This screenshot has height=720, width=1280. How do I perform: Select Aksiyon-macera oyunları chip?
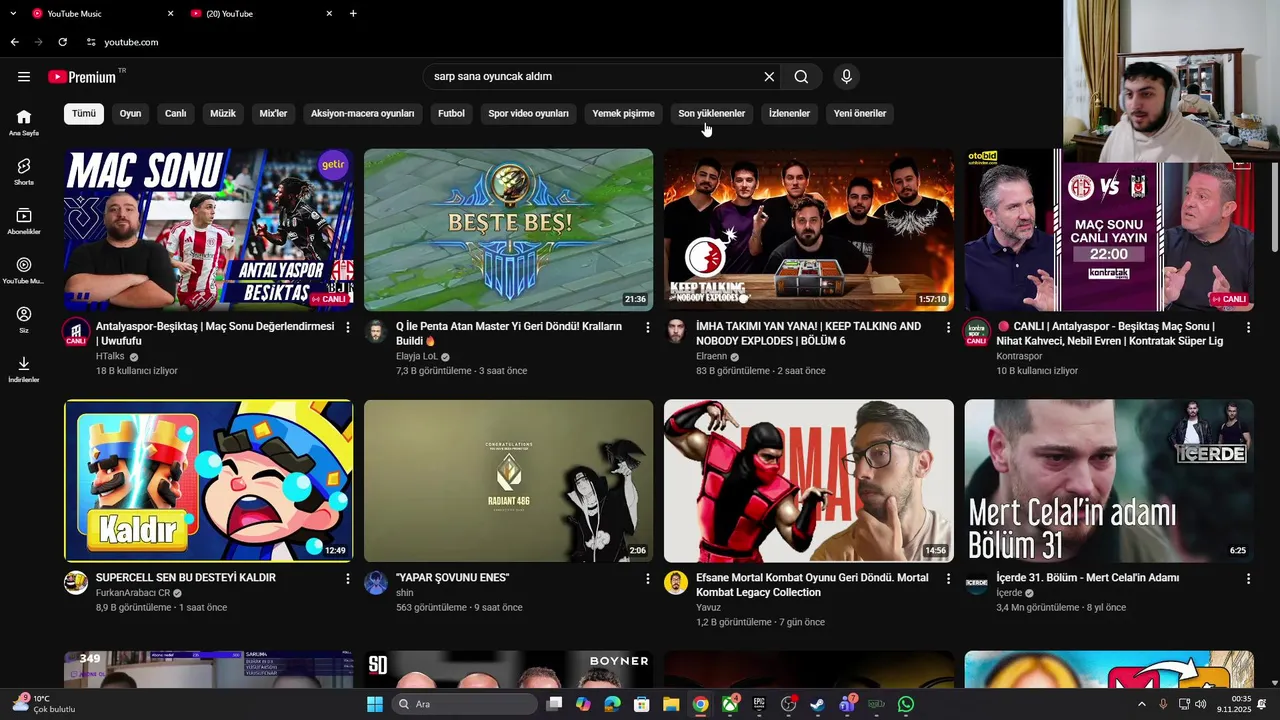[x=362, y=114]
